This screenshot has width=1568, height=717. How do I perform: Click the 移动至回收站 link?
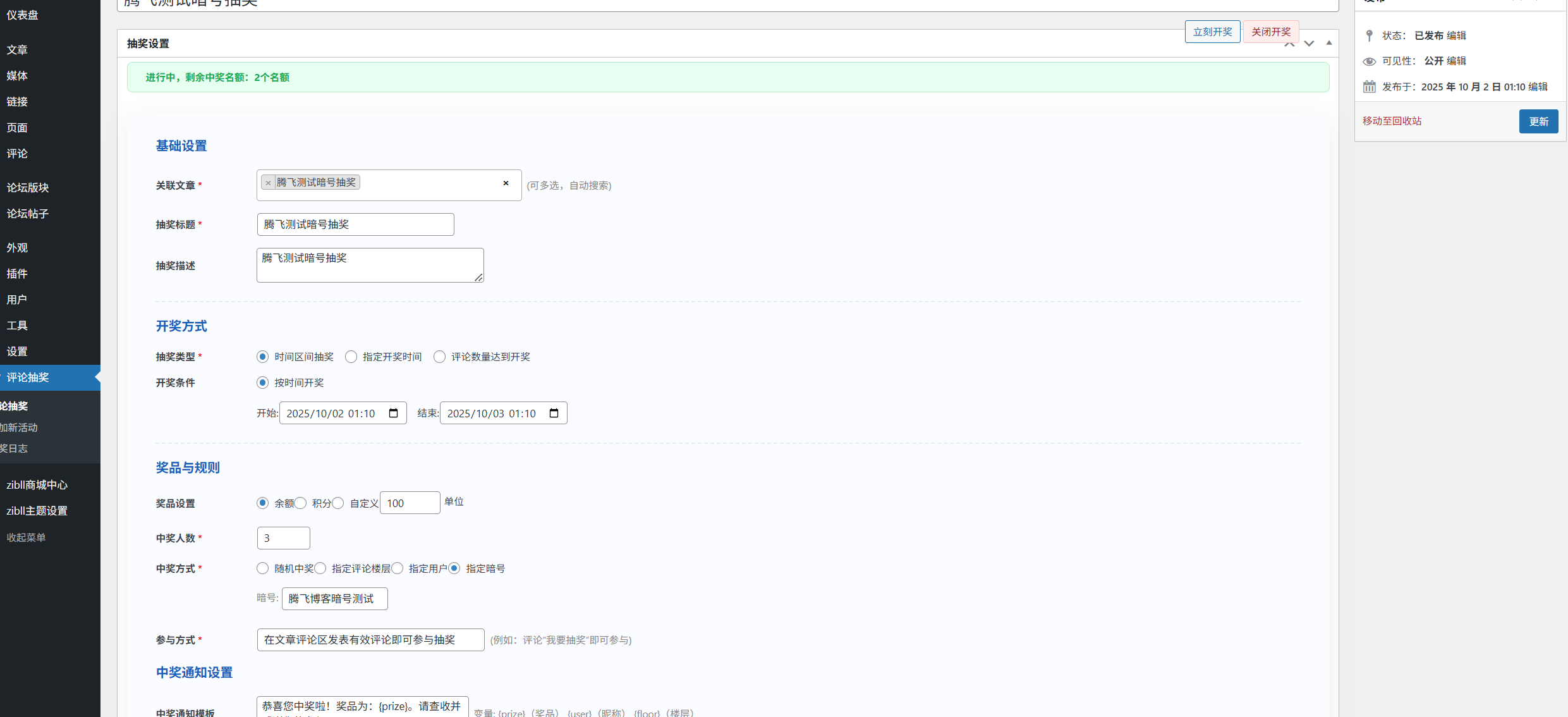tap(1392, 121)
